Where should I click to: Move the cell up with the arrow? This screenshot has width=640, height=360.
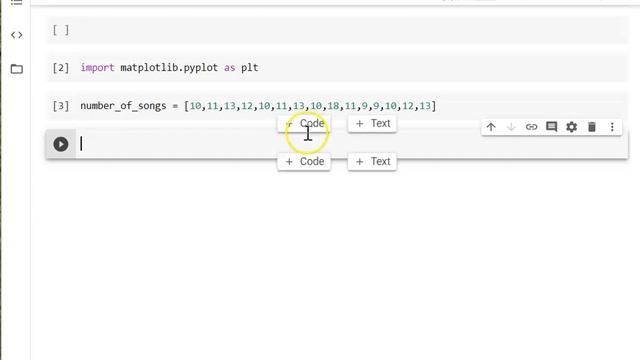pos(491,127)
